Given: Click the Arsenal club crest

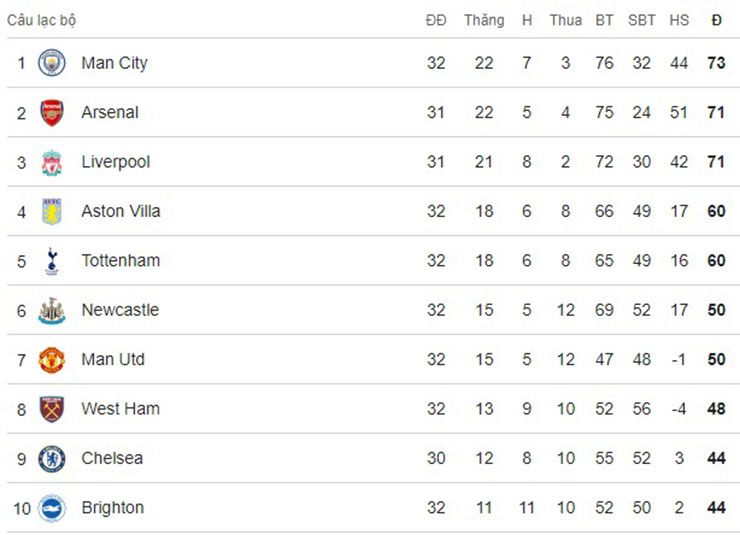Looking at the screenshot, I should (x=51, y=113).
